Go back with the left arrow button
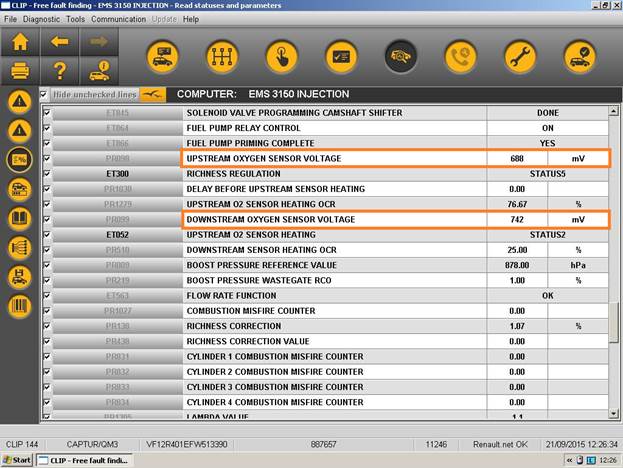 [x=59, y=43]
